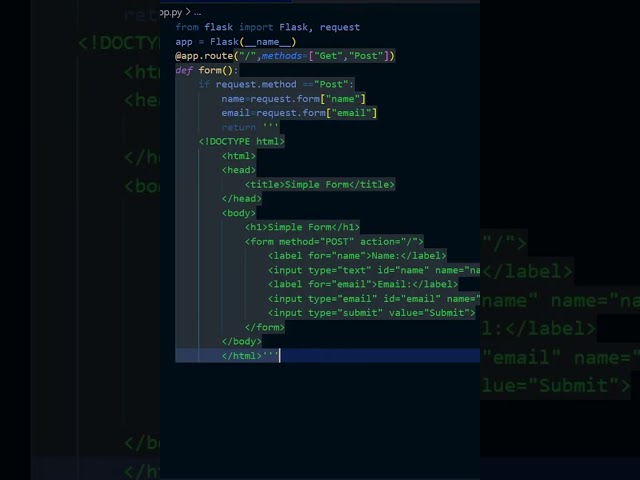Click the '<input type="submit" value="Submit">' line
This screenshot has width=640, height=480.
[371, 313]
